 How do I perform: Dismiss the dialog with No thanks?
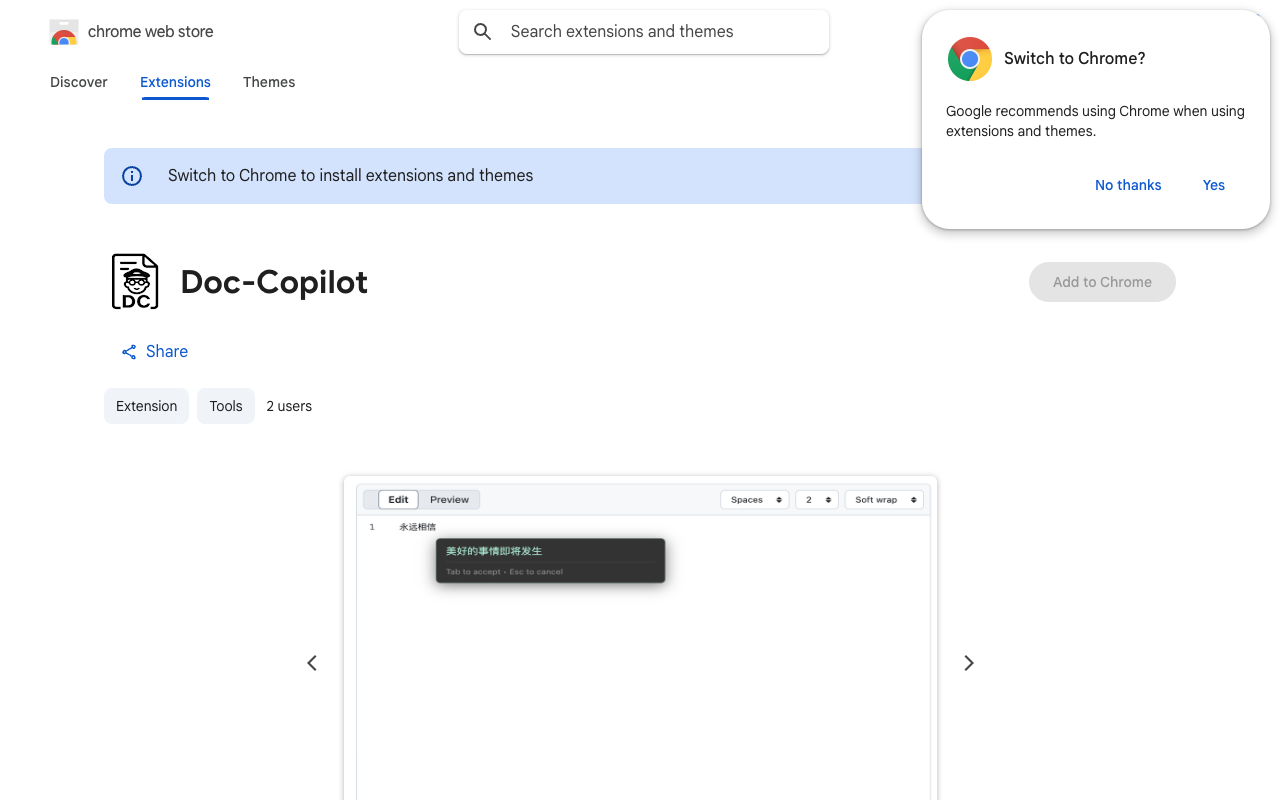click(1128, 185)
